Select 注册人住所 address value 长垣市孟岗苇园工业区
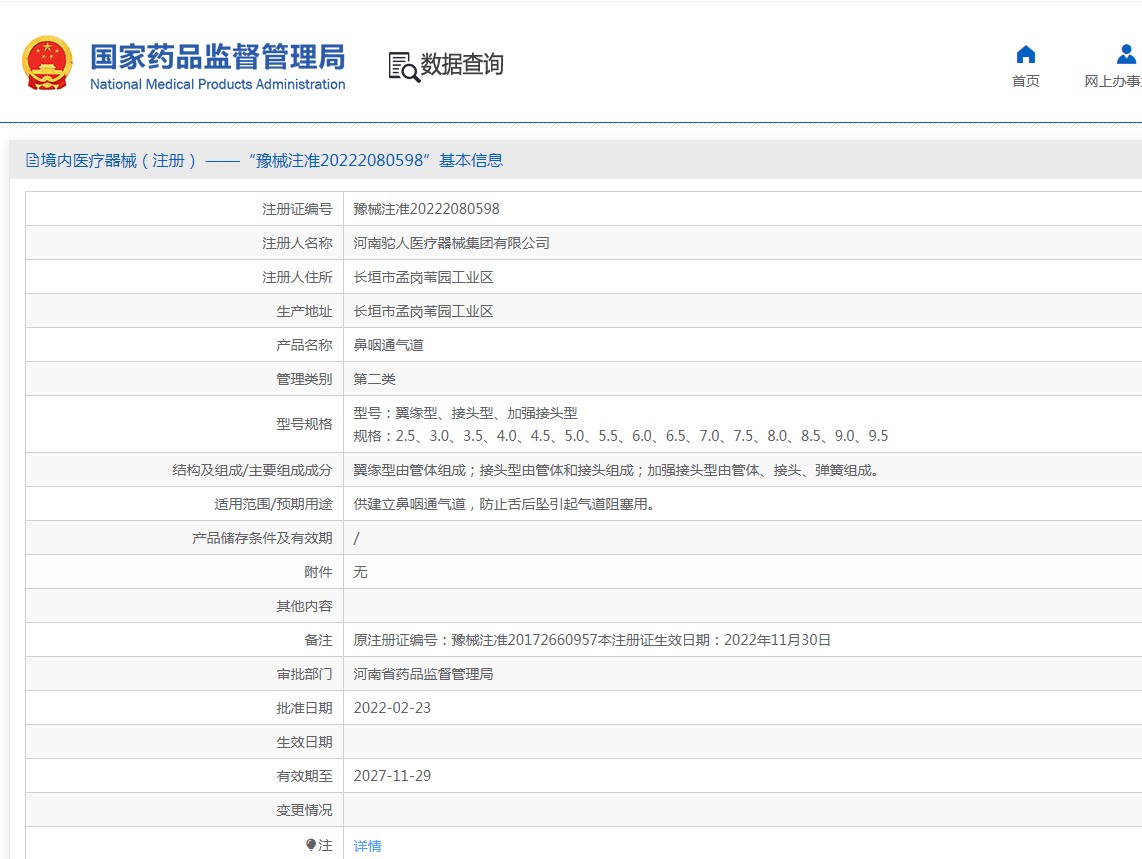Screen dimensions: 1142x859 tap(423, 278)
